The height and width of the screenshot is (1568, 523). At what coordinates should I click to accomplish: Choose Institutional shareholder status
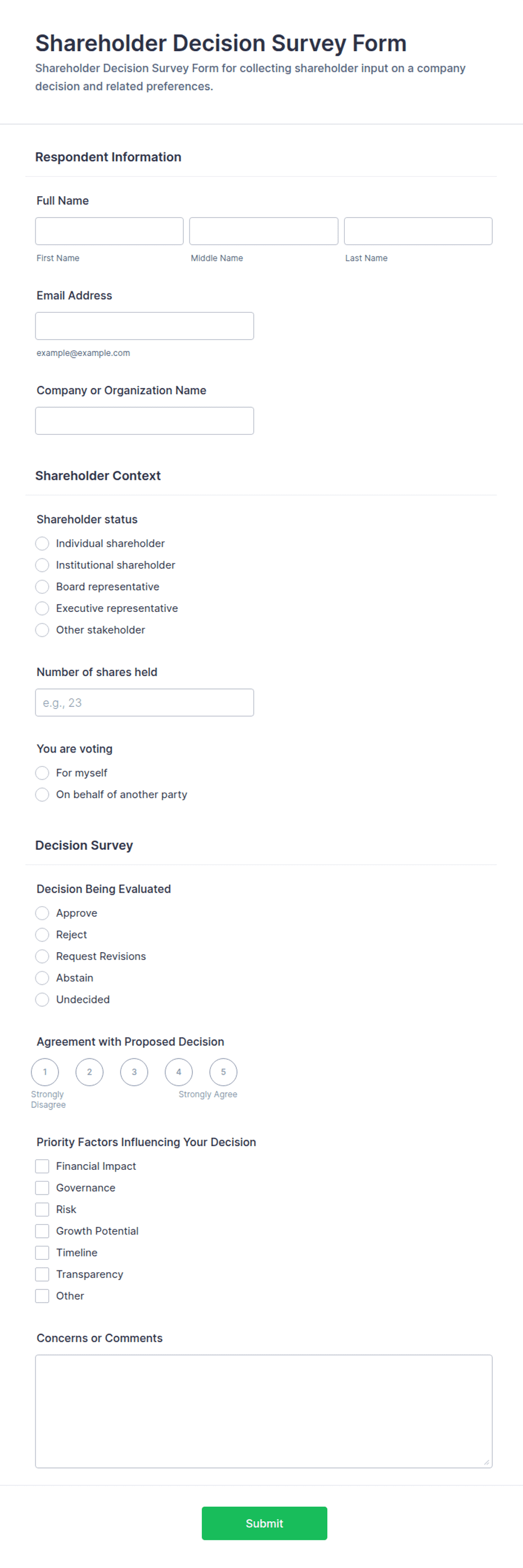(x=42, y=565)
